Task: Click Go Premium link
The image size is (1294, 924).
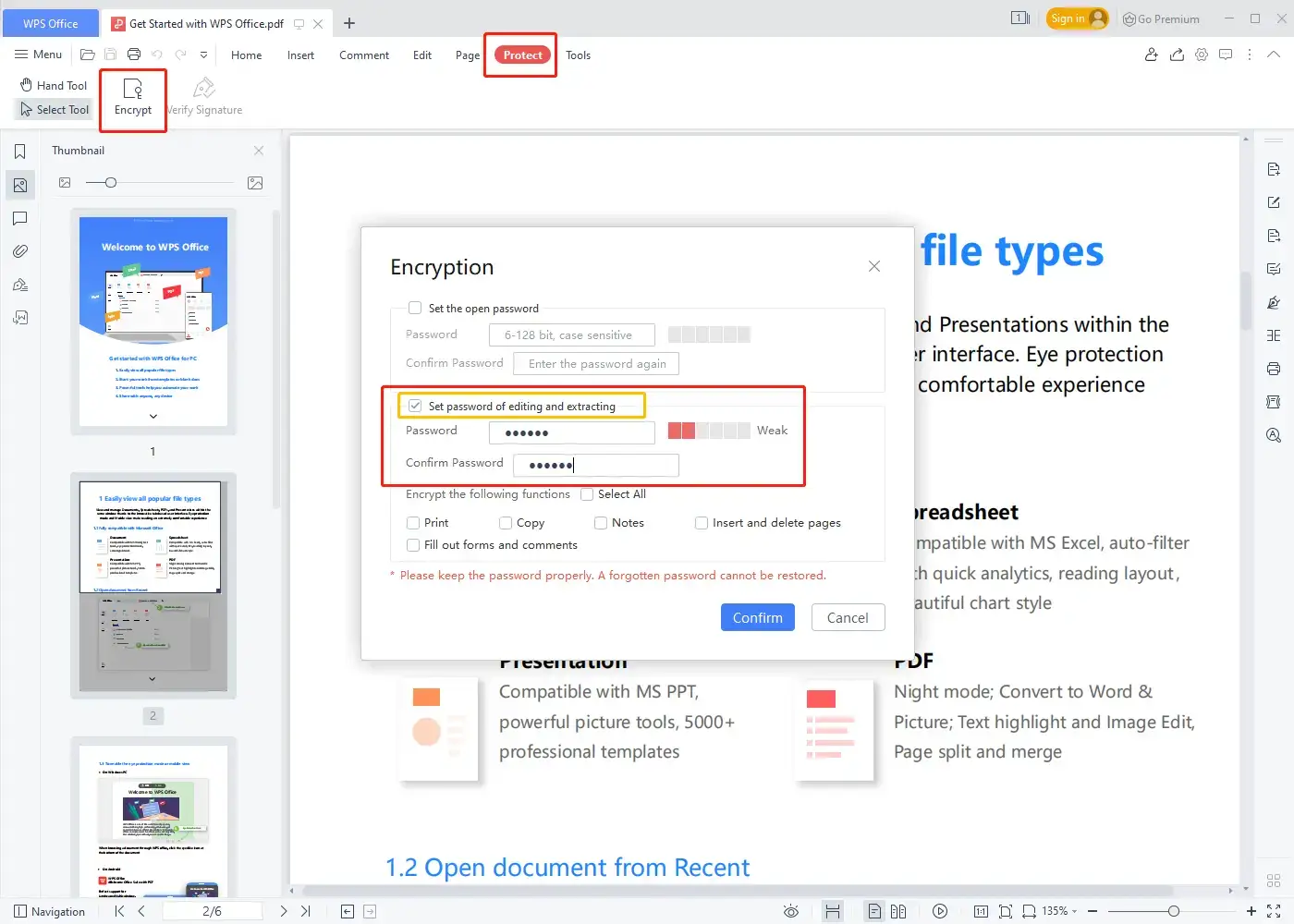Action: (x=1161, y=18)
